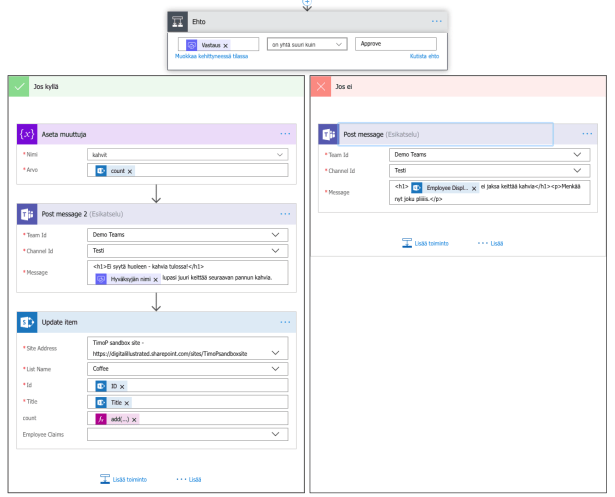Click 'Lisää toiminto' in the Jos ei branch
The image size is (615, 497).
coord(426,243)
